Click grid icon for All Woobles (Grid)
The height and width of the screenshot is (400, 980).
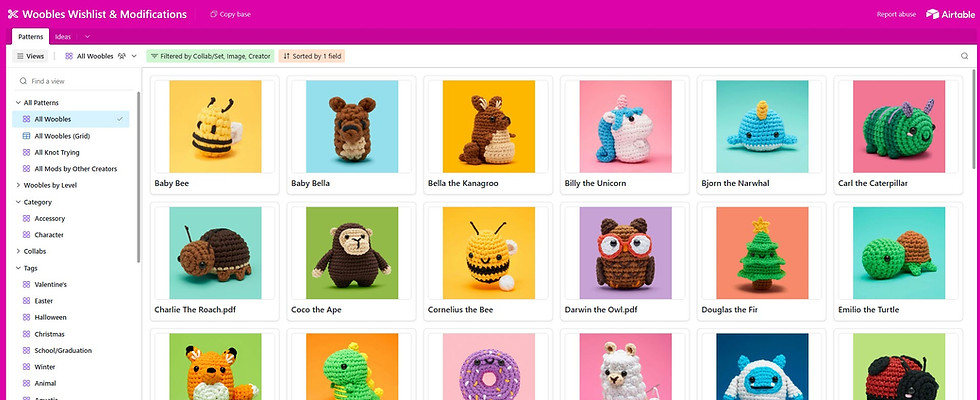(x=26, y=136)
